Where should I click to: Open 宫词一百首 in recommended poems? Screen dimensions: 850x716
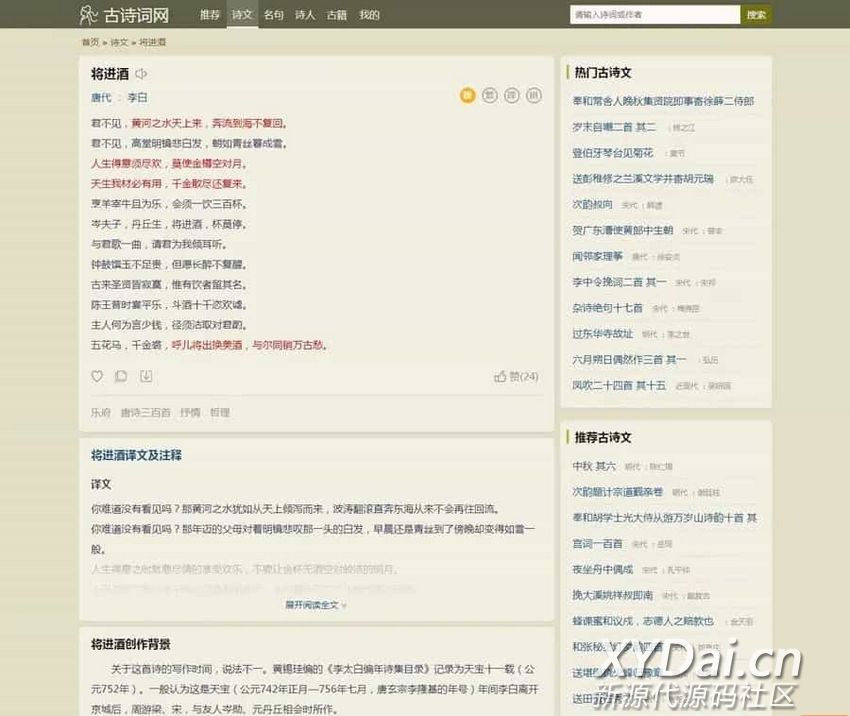pos(597,544)
